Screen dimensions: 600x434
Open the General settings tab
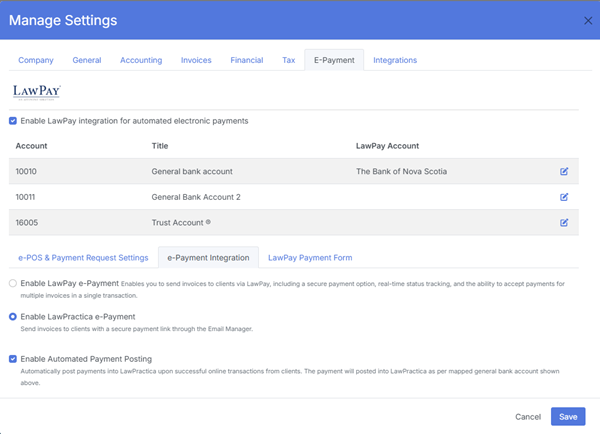coord(87,60)
